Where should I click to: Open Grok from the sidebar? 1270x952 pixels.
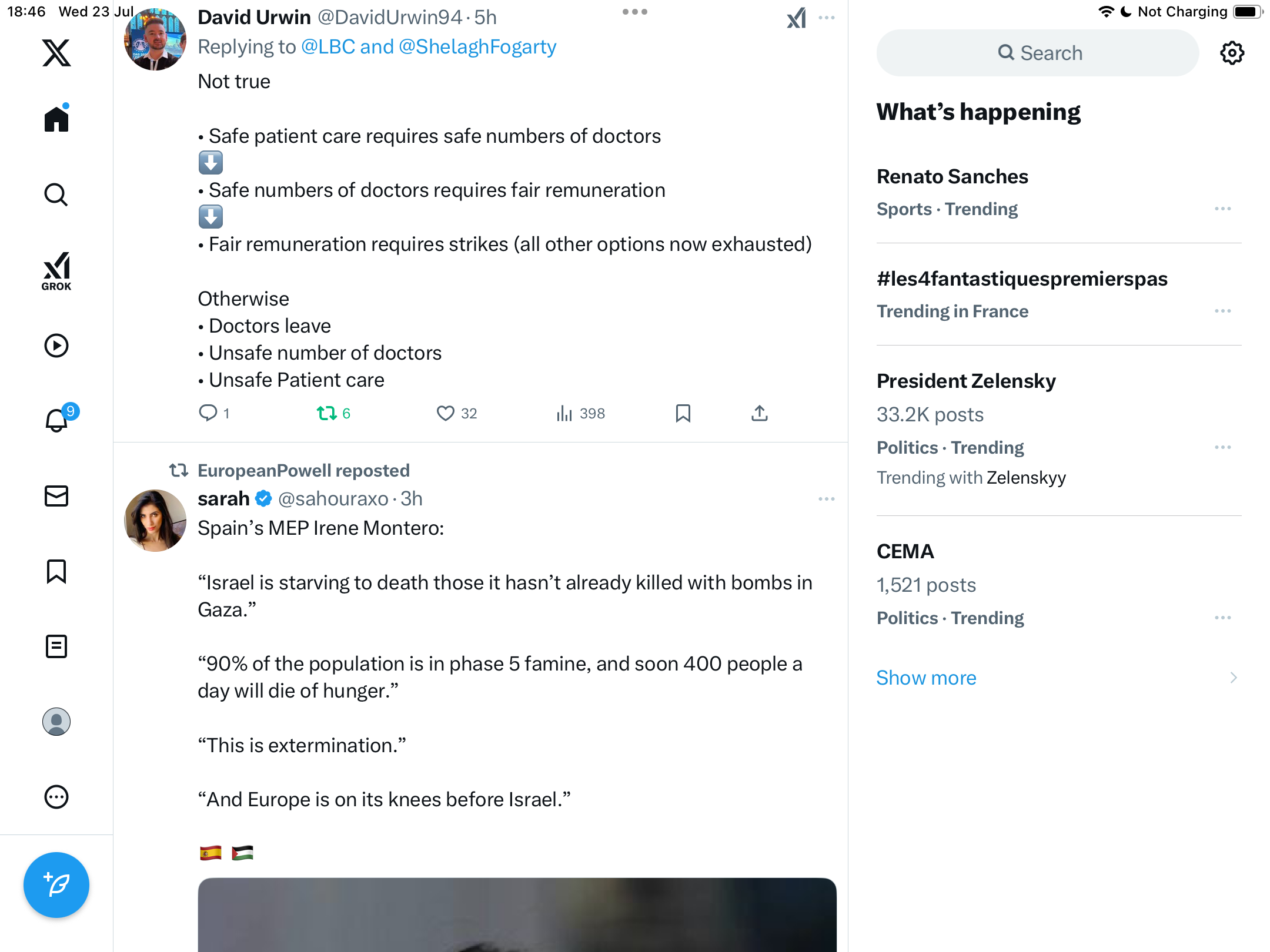click(56, 271)
